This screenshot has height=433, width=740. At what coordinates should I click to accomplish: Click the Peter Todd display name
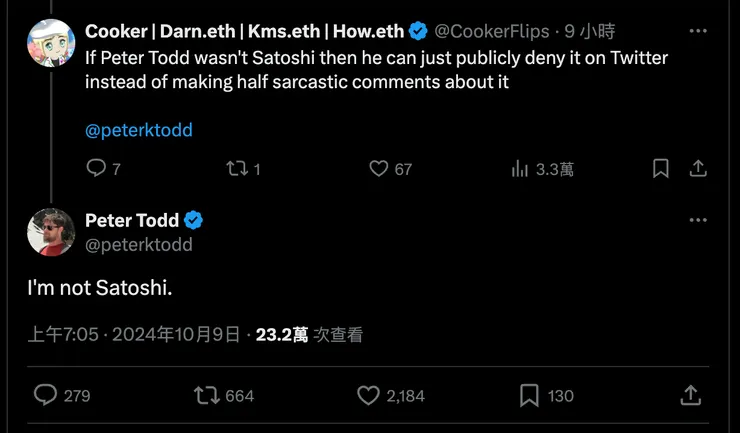point(132,220)
